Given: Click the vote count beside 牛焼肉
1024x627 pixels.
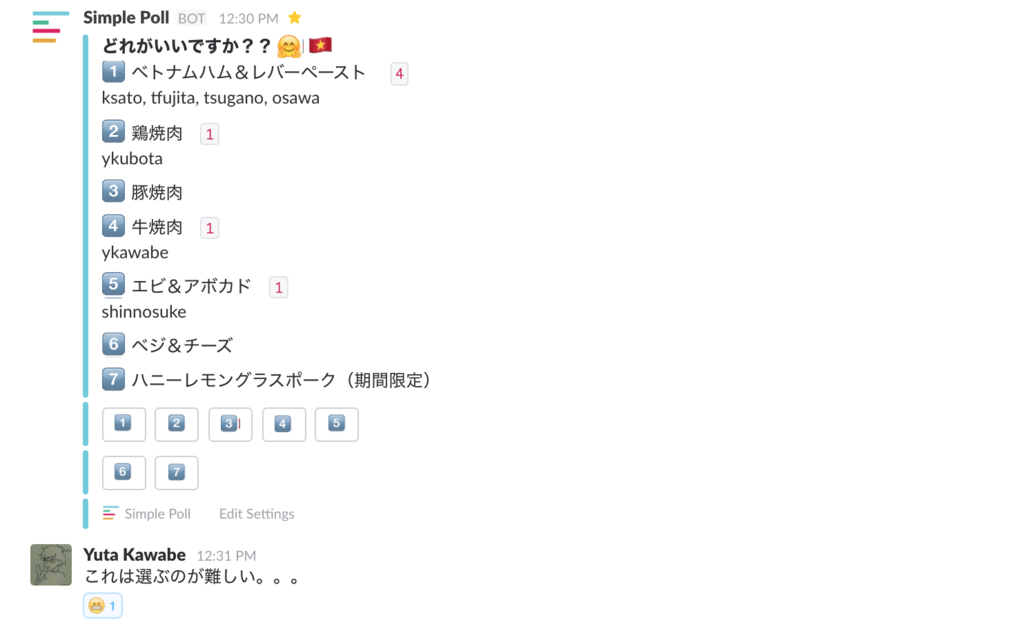Looking at the screenshot, I should pyautogui.click(x=210, y=229).
